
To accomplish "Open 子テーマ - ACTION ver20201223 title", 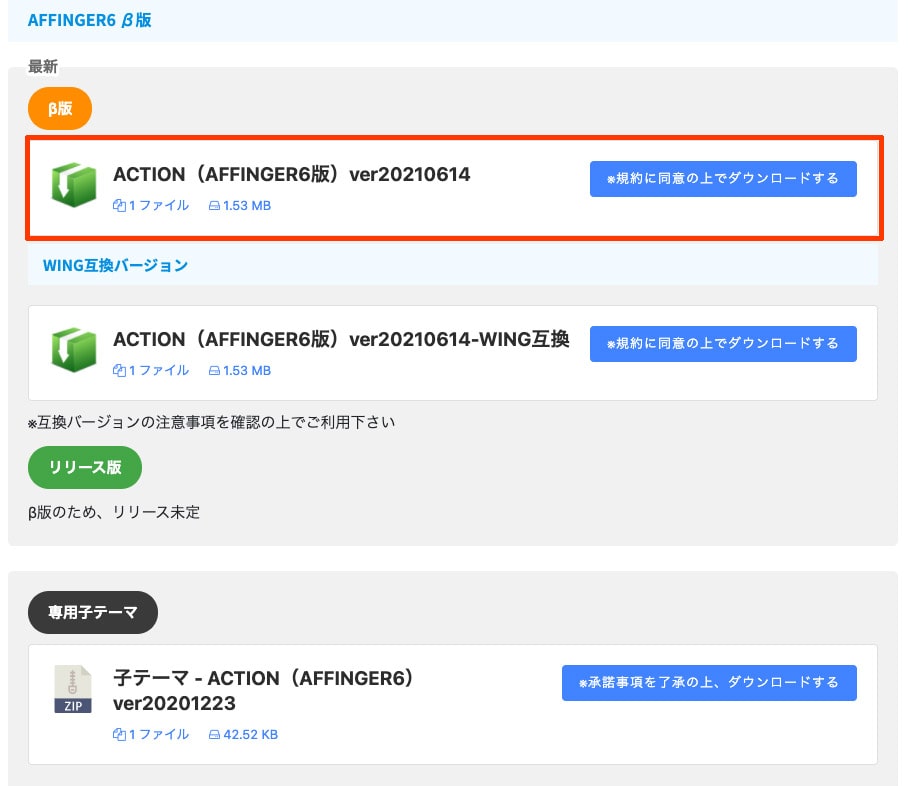I will click(x=263, y=690).
